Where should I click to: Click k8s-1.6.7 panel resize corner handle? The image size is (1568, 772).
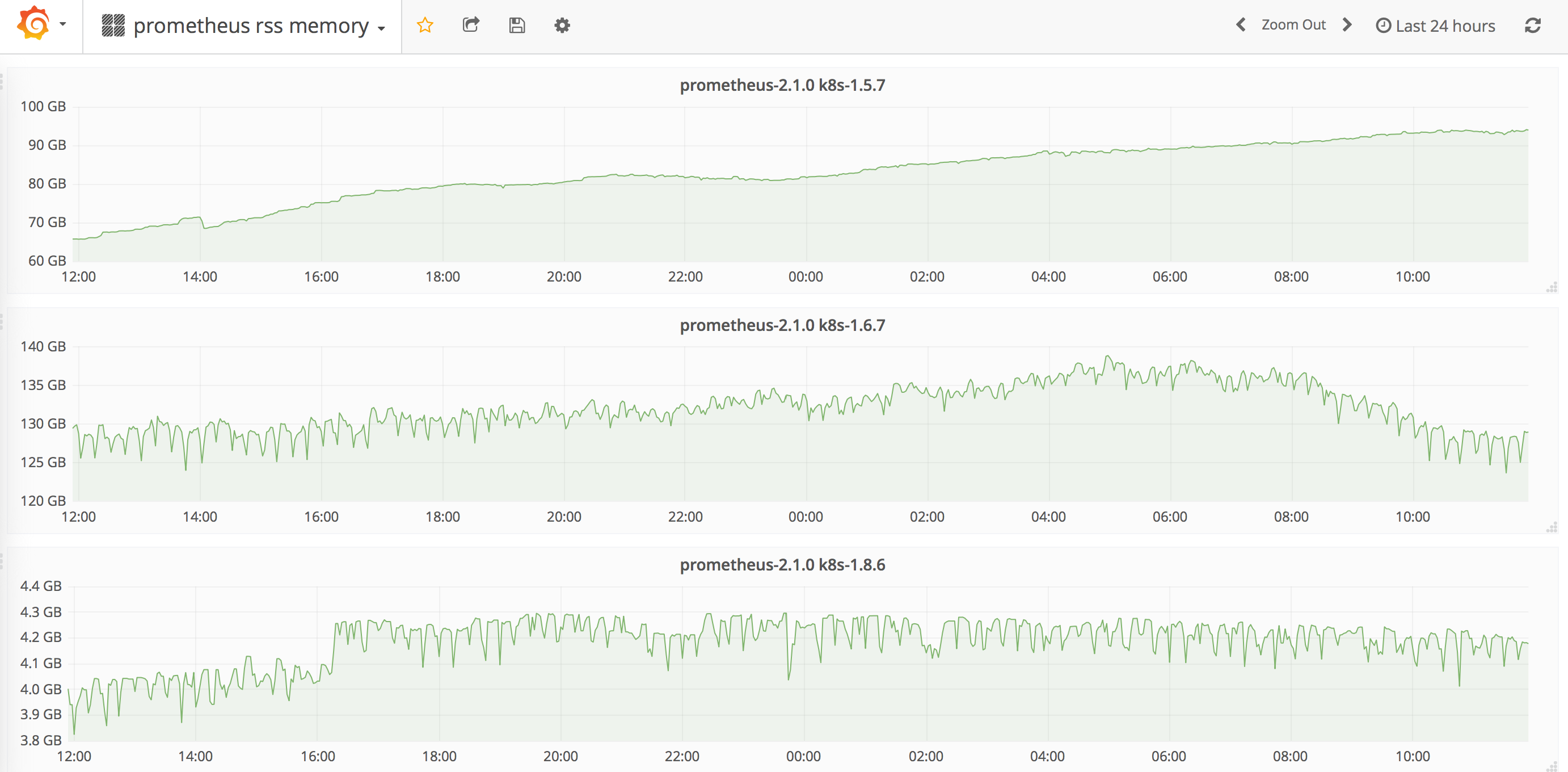[1552, 528]
